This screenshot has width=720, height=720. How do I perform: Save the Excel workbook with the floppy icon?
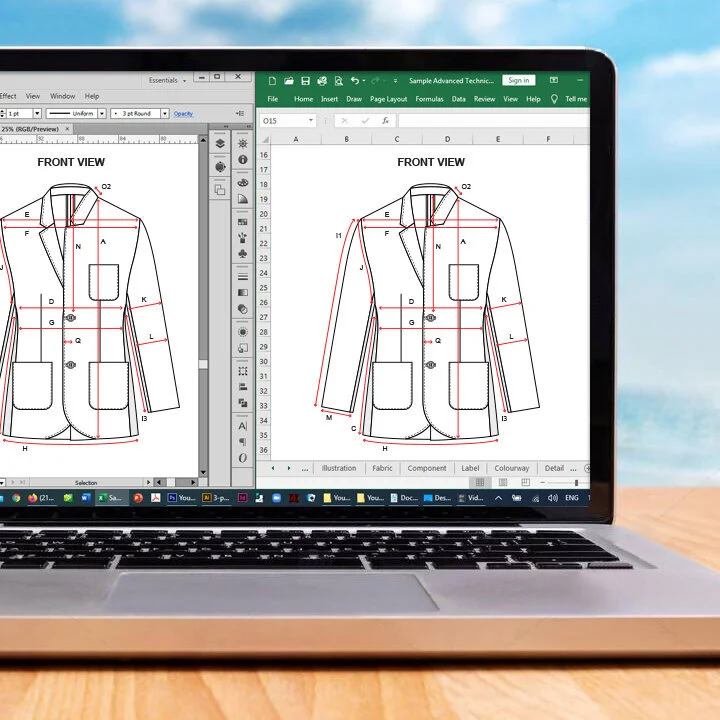tap(305, 81)
